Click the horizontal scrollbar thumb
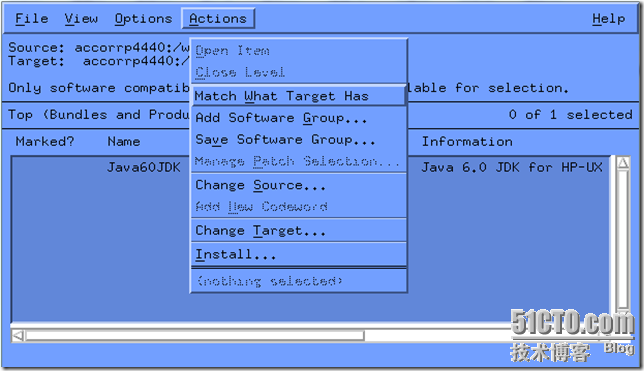 pos(195,336)
